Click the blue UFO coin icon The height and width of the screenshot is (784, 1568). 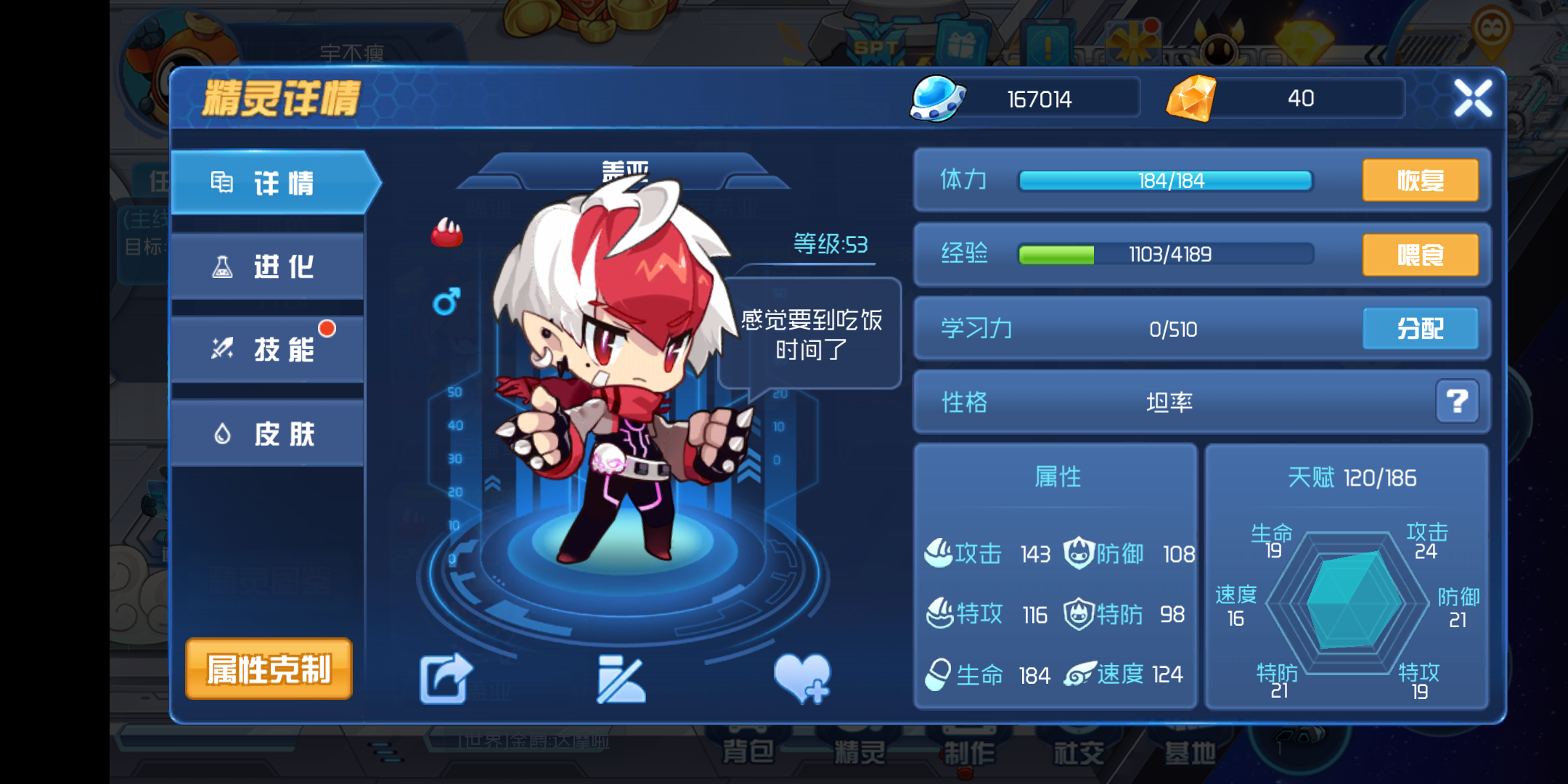[937, 98]
